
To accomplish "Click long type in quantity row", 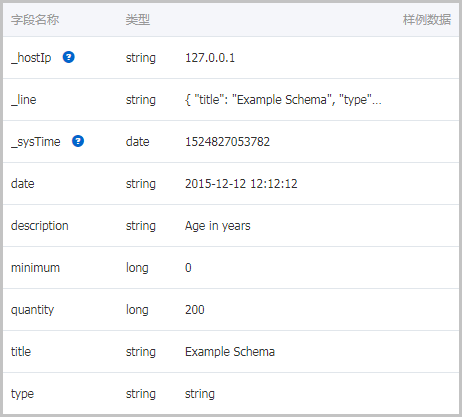I will pyautogui.click(x=137, y=310).
